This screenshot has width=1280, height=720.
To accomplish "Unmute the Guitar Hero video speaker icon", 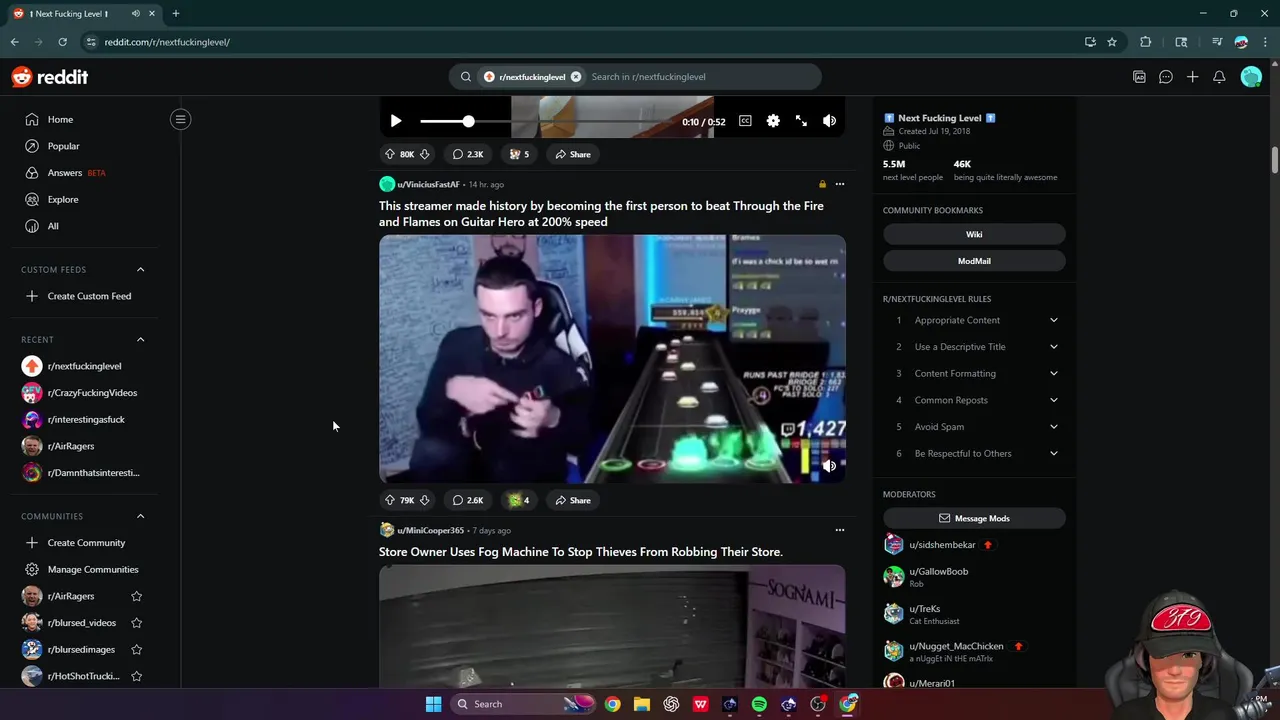I will click(x=829, y=465).
